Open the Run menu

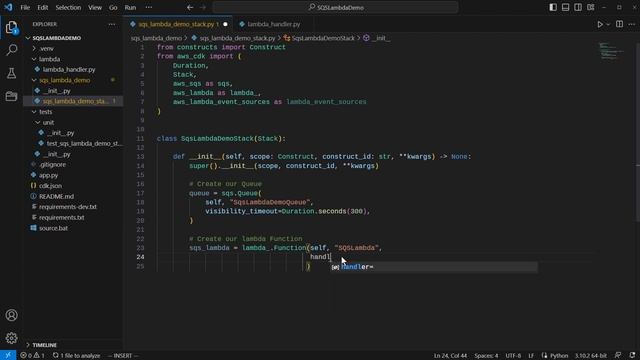tap(130, 7)
